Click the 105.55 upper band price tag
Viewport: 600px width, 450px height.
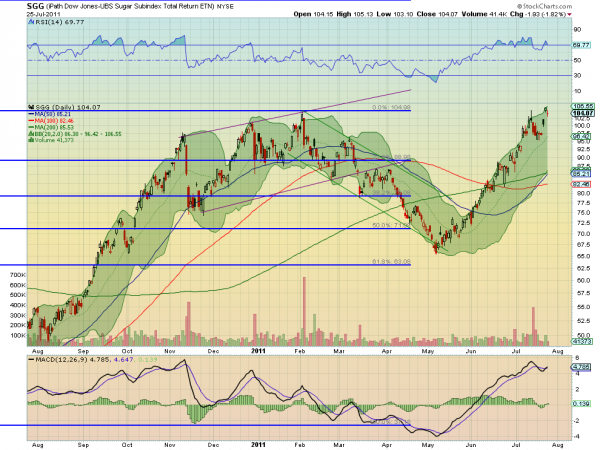coord(583,106)
